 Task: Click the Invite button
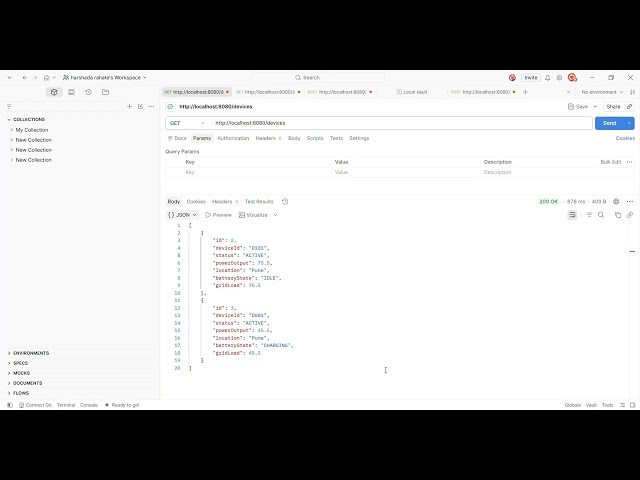pyautogui.click(x=531, y=78)
